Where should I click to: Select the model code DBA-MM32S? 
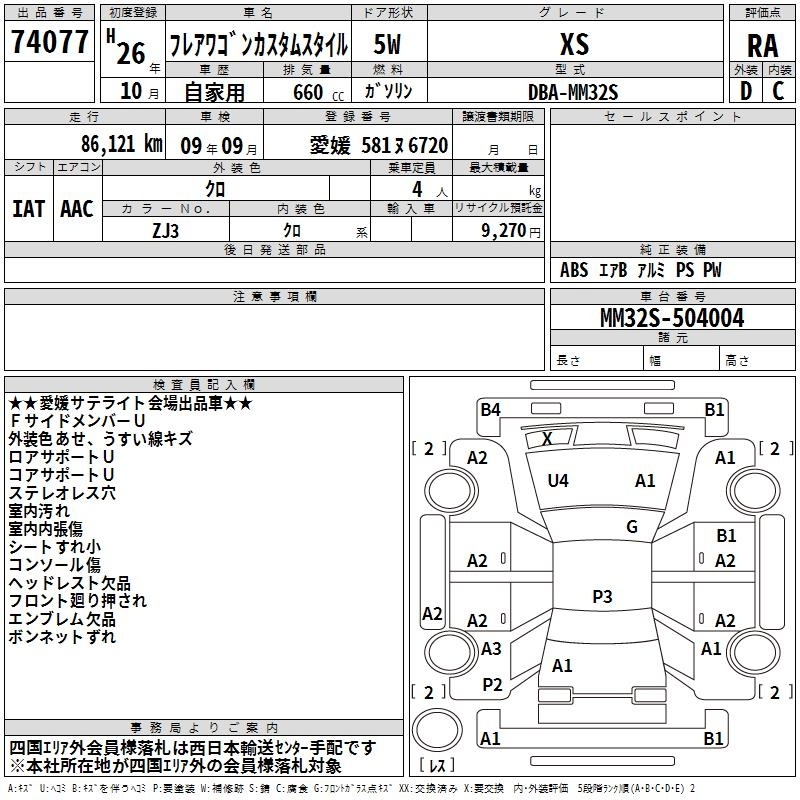[x=573, y=91]
